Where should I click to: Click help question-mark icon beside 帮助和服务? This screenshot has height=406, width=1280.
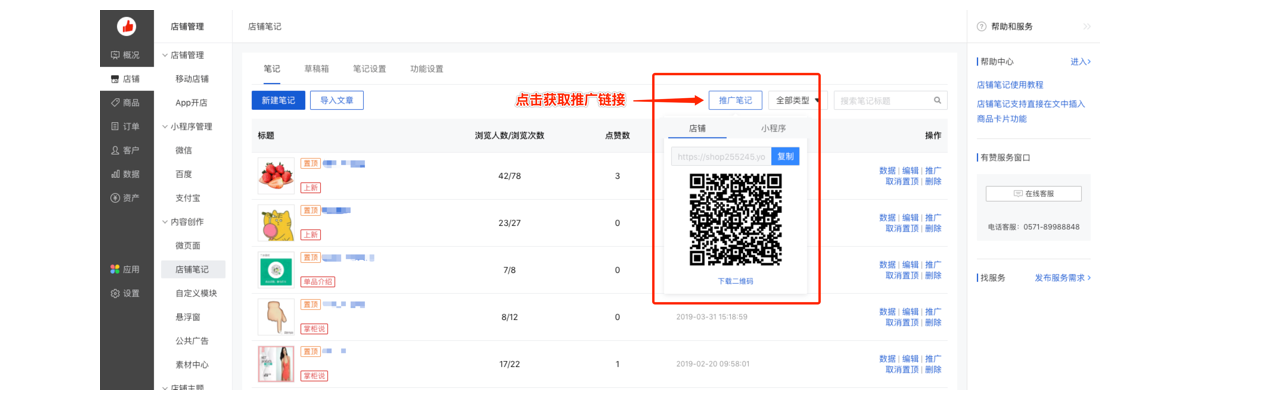(981, 27)
